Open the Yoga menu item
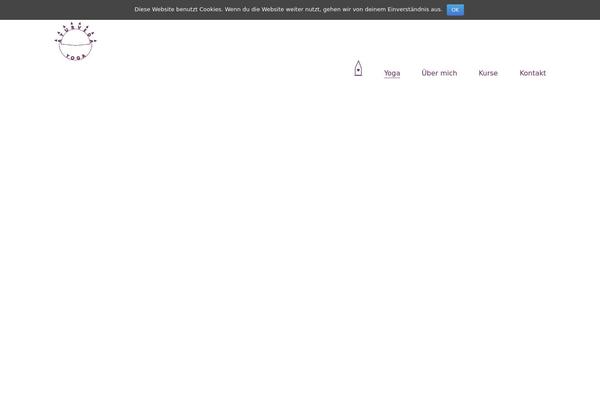Viewport: 600px width, 400px height. (x=392, y=73)
